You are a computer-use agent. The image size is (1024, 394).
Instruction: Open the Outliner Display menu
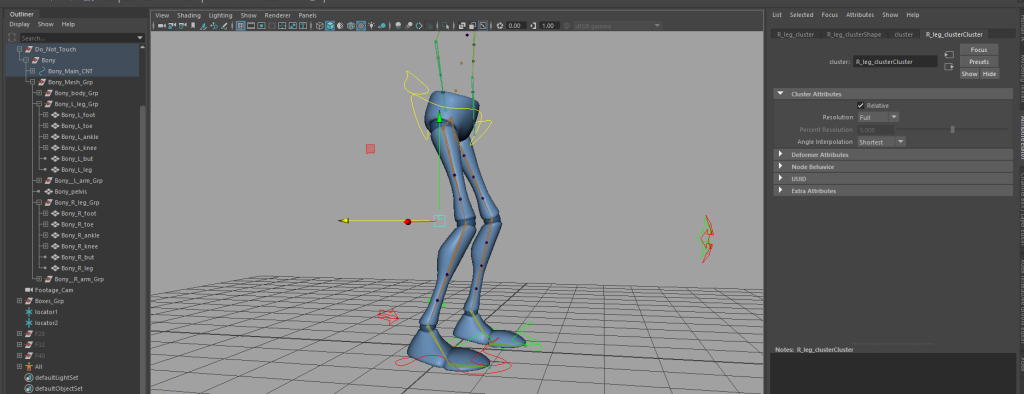click(x=20, y=24)
